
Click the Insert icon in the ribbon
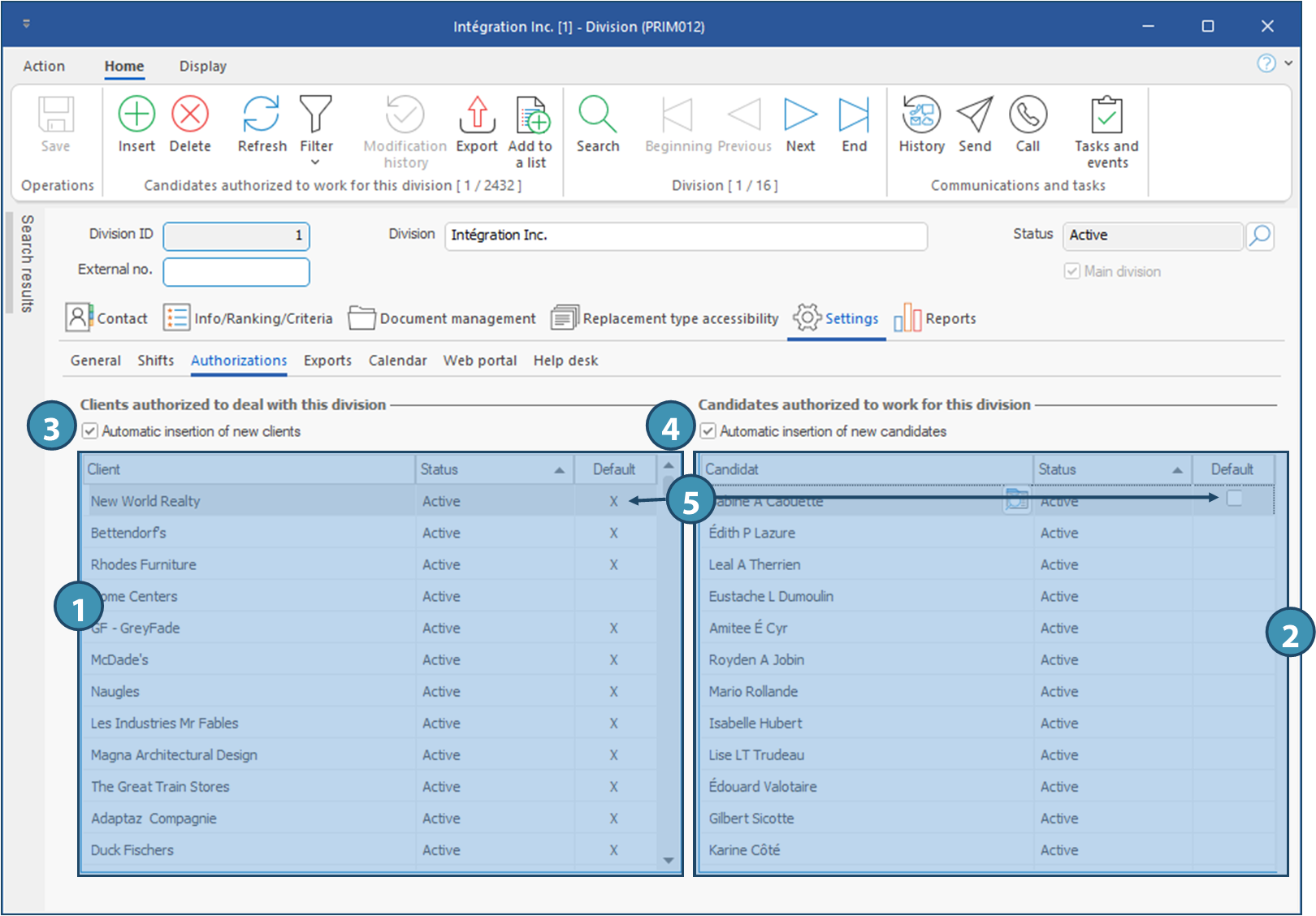pyautogui.click(x=136, y=114)
